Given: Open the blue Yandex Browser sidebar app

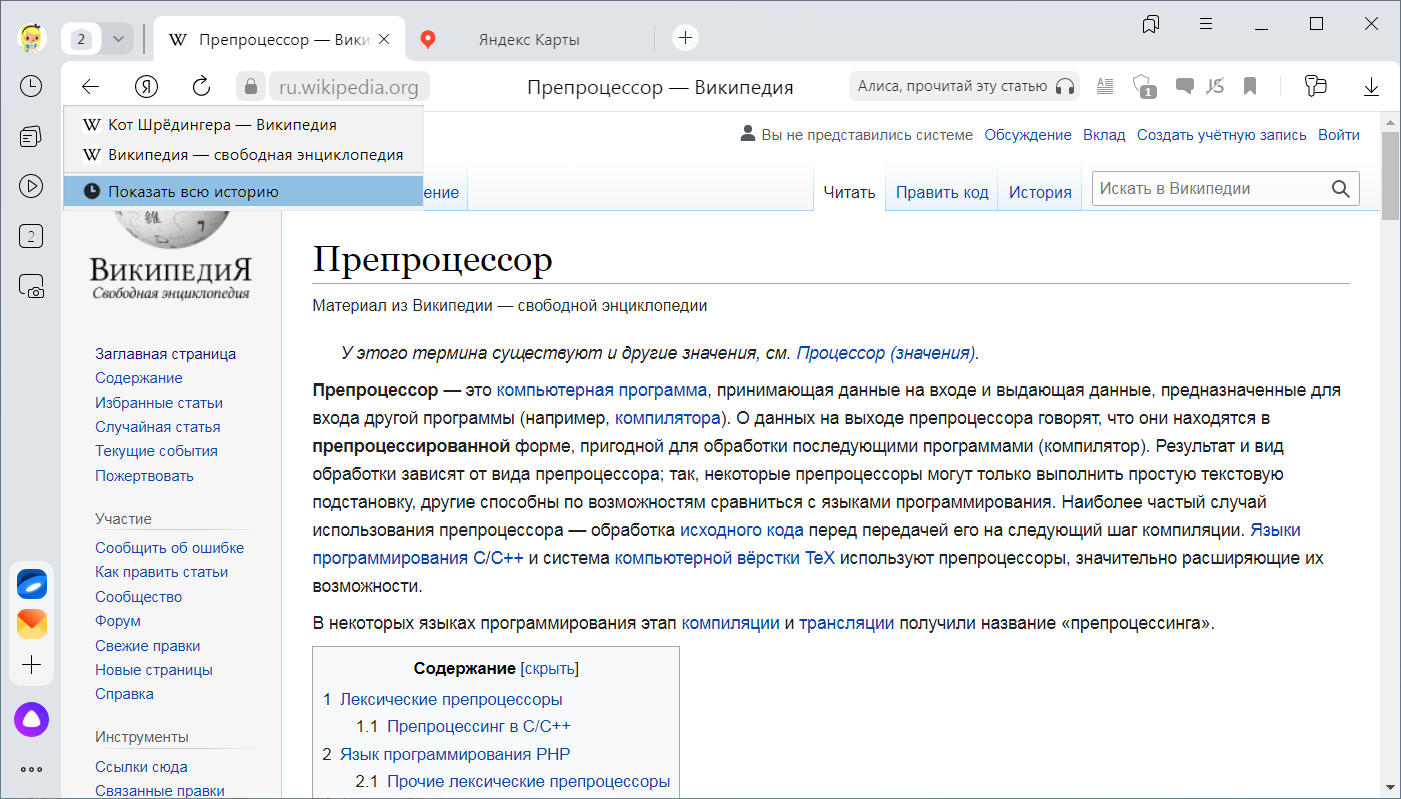Looking at the screenshot, I should tap(31, 584).
